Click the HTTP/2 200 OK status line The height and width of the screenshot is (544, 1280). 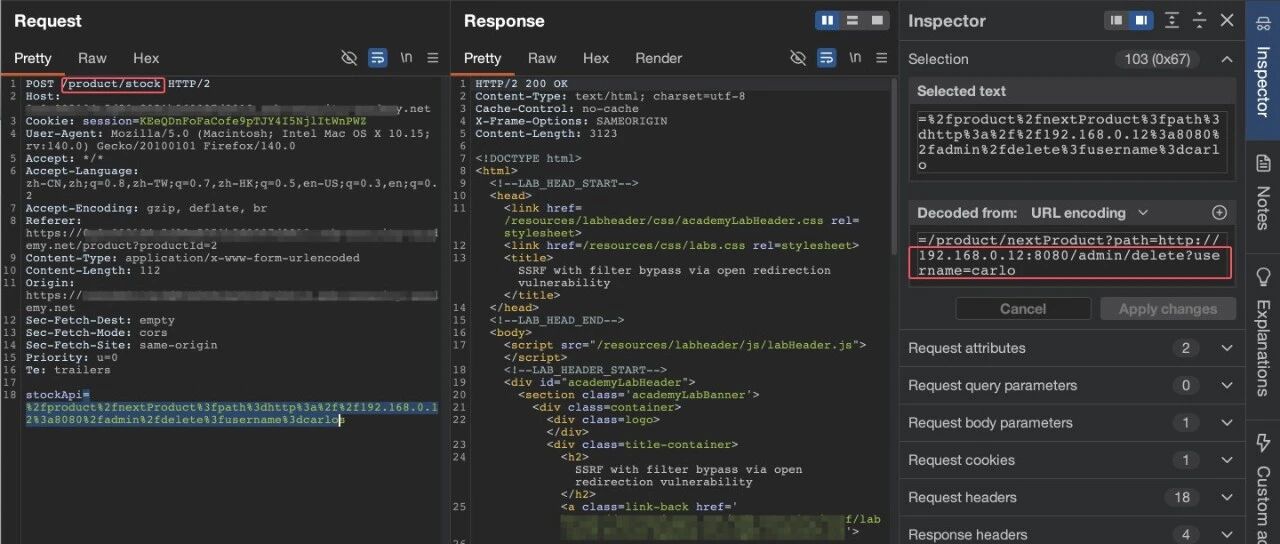(521, 84)
